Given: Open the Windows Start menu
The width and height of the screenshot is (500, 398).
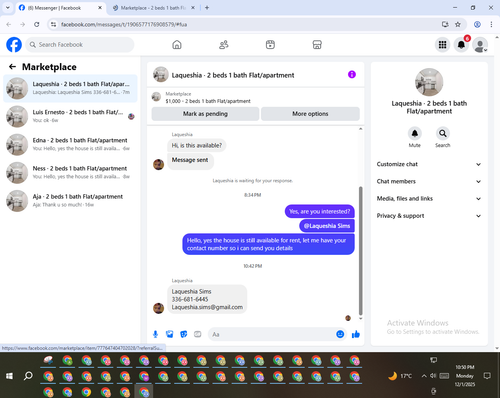Looking at the screenshot, I should [9, 376].
